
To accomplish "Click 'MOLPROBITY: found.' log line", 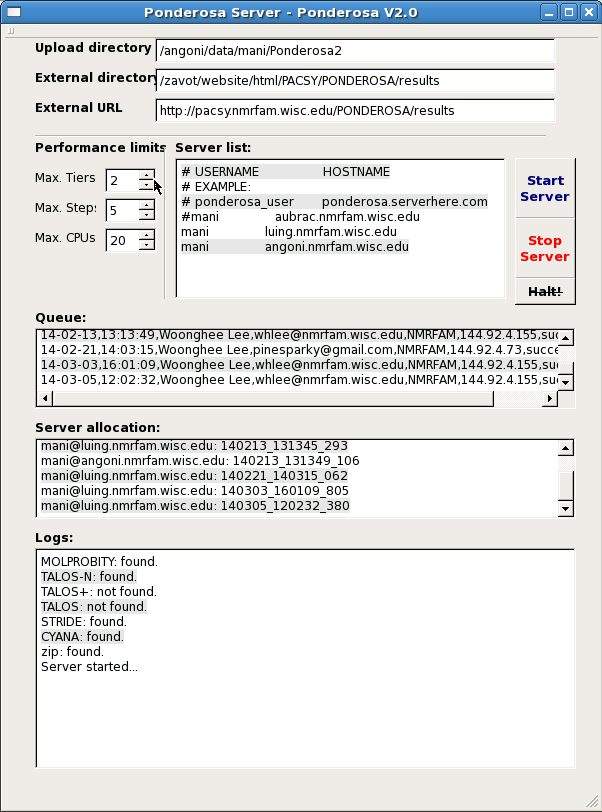I will [99, 562].
